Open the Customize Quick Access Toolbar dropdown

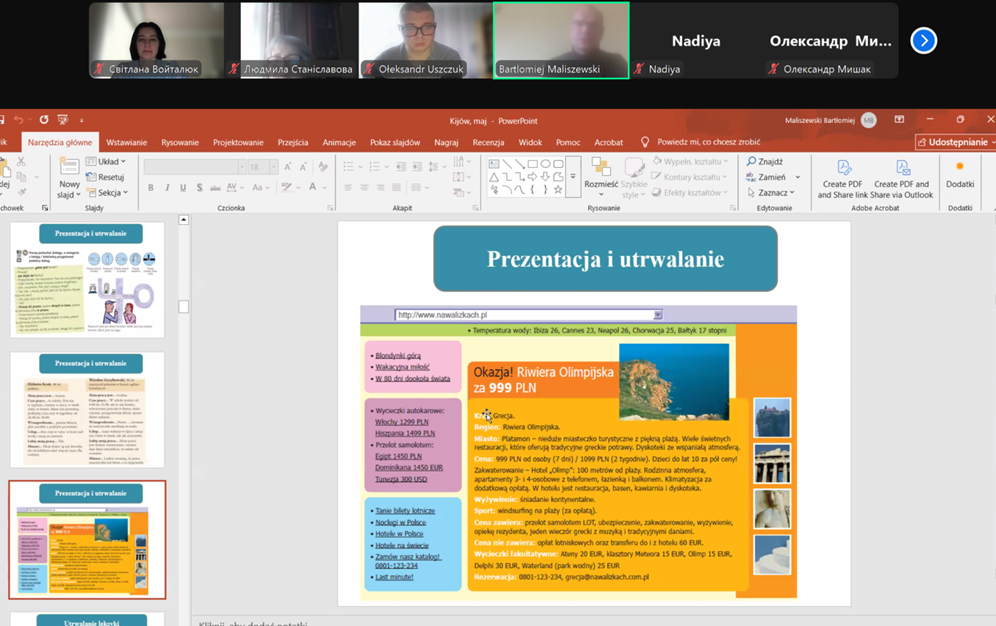click(81, 120)
